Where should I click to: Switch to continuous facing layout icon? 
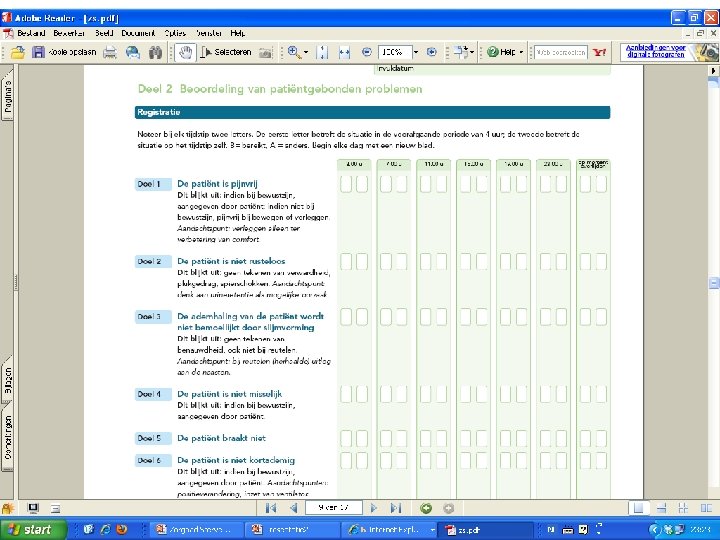click(683, 508)
